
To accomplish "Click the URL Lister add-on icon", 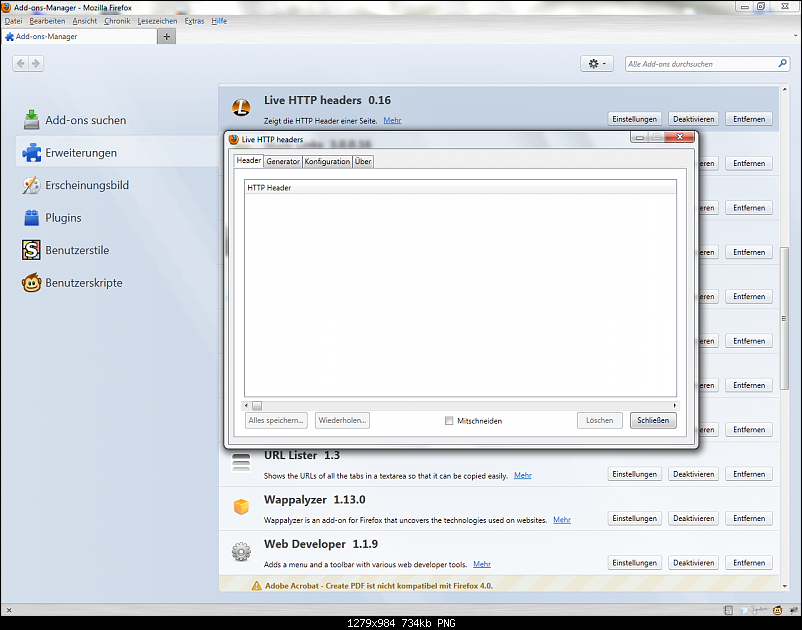I will [241, 462].
